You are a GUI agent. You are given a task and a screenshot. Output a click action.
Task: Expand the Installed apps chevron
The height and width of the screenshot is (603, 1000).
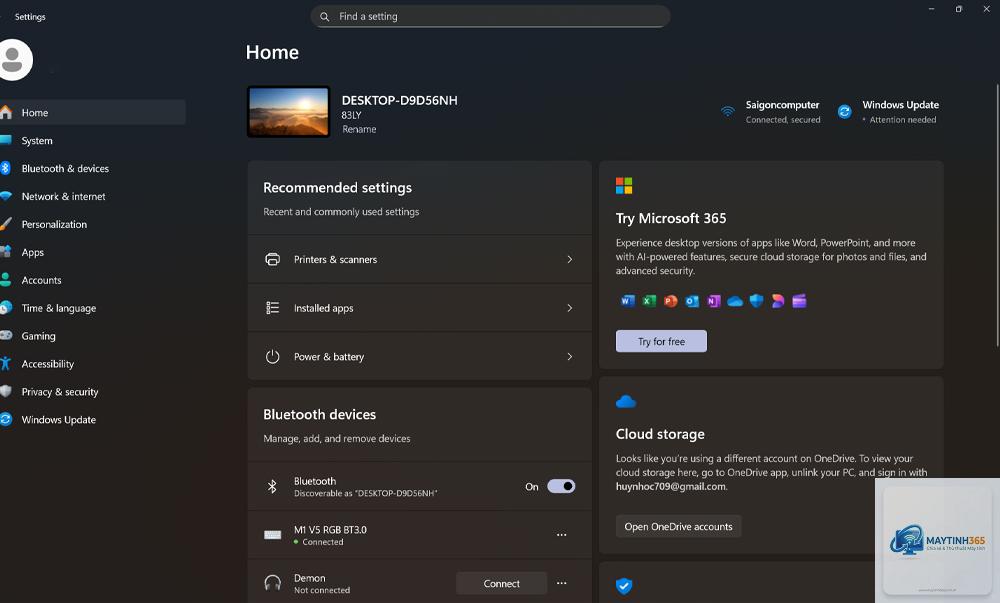(570, 308)
